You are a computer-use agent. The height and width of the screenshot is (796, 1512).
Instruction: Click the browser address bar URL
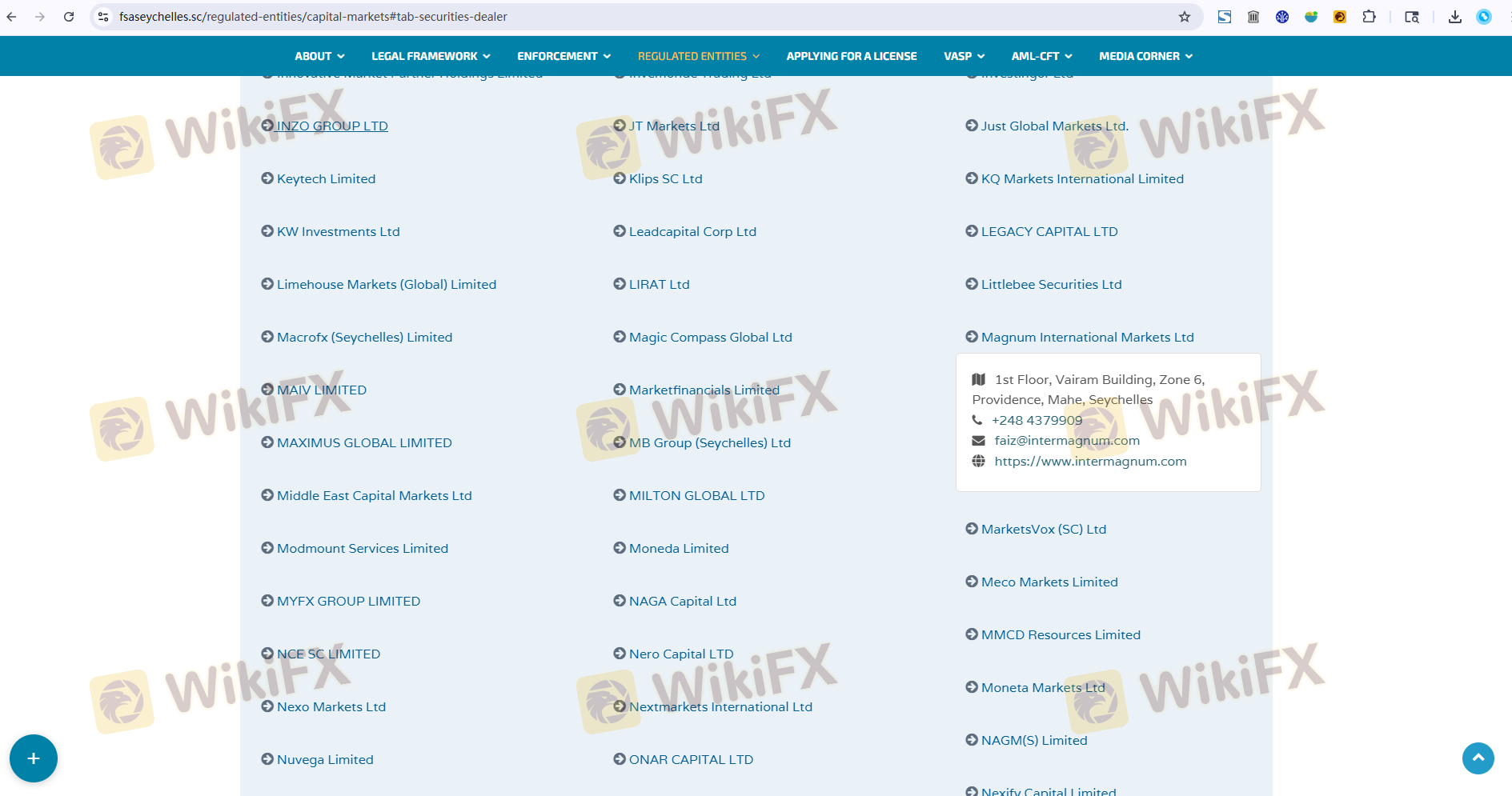313,17
